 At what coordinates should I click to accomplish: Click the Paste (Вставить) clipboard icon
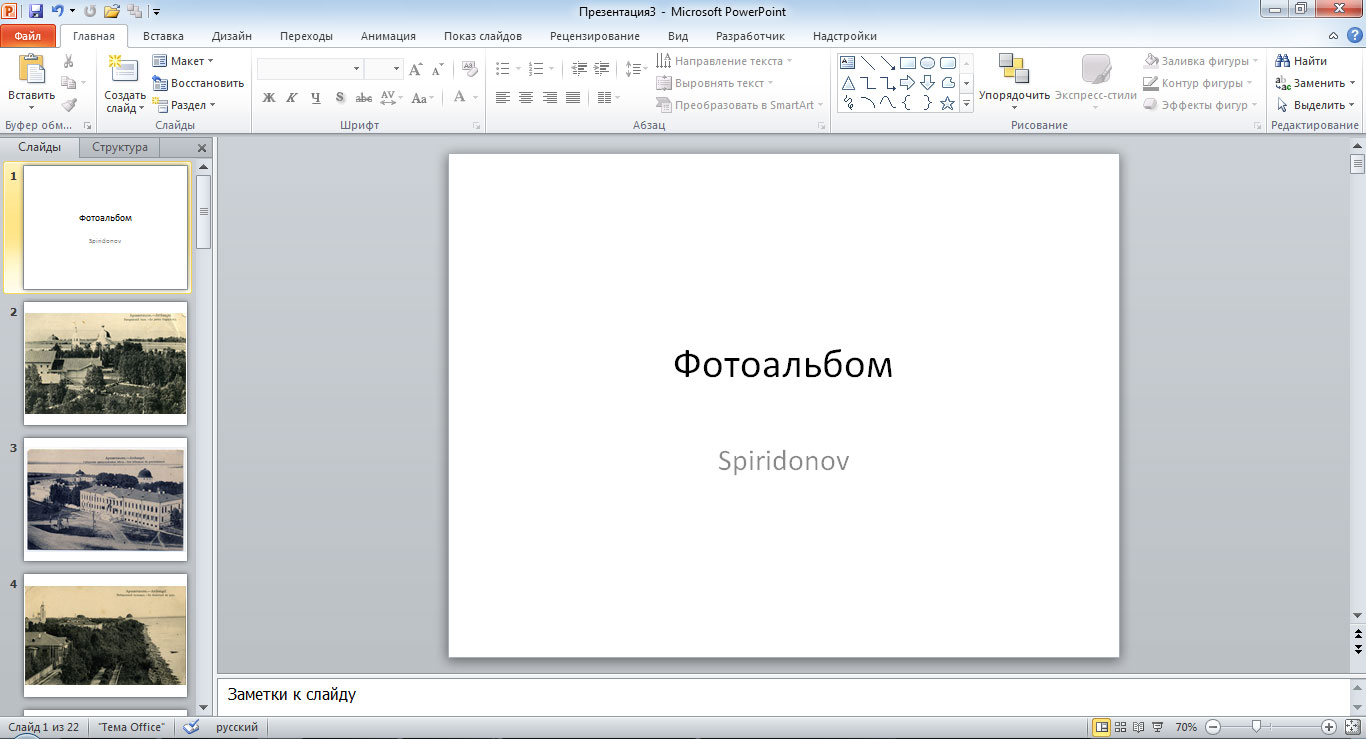click(31, 72)
